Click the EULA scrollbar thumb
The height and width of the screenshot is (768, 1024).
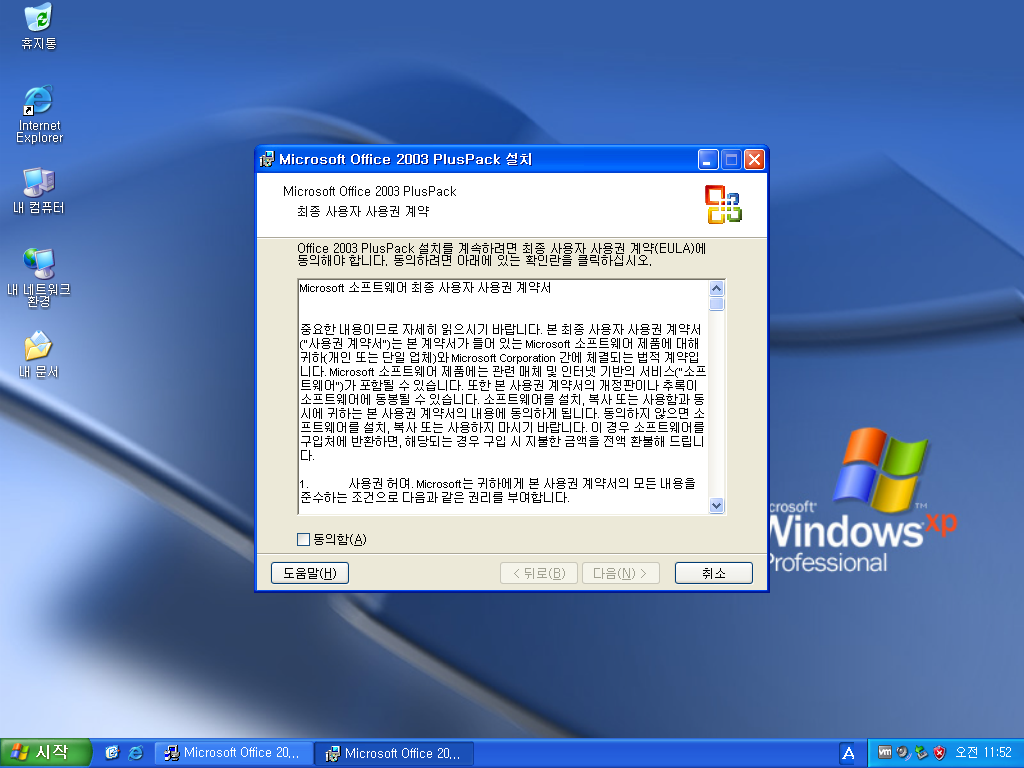(x=716, y=304)
